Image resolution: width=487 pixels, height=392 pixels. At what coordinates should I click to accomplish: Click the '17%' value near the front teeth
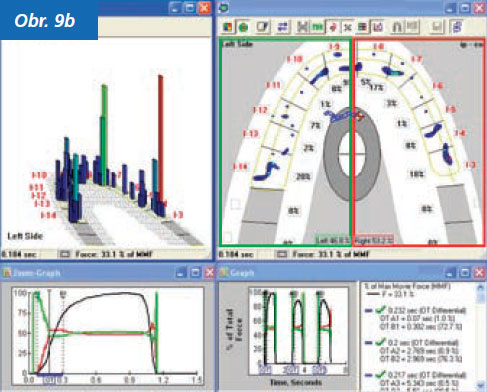(377, 88)
